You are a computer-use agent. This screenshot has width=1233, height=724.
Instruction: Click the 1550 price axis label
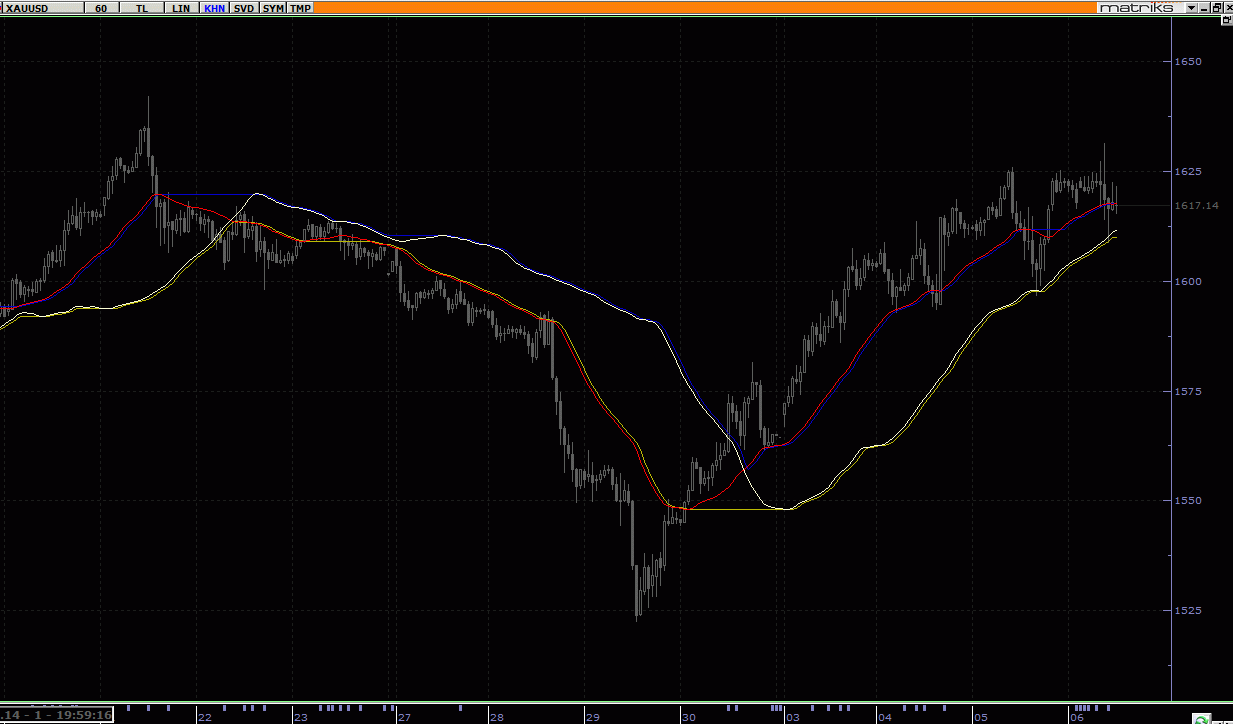point(1187,501)
